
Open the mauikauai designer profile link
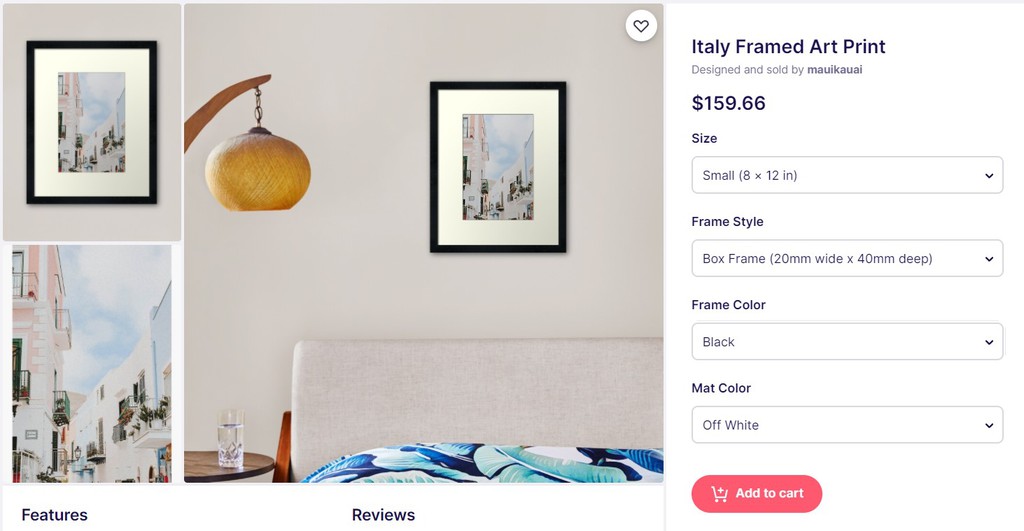pos(835,70)
